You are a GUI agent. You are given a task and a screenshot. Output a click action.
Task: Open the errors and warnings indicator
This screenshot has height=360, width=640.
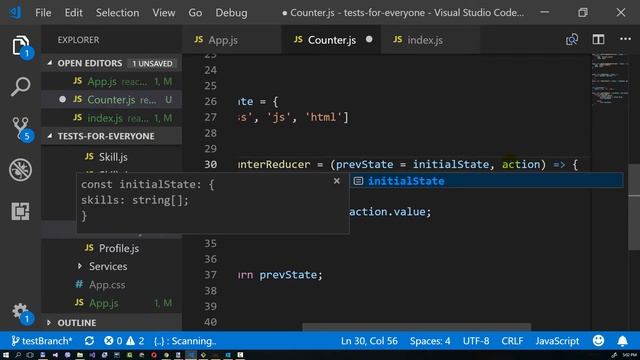(124, 341)
